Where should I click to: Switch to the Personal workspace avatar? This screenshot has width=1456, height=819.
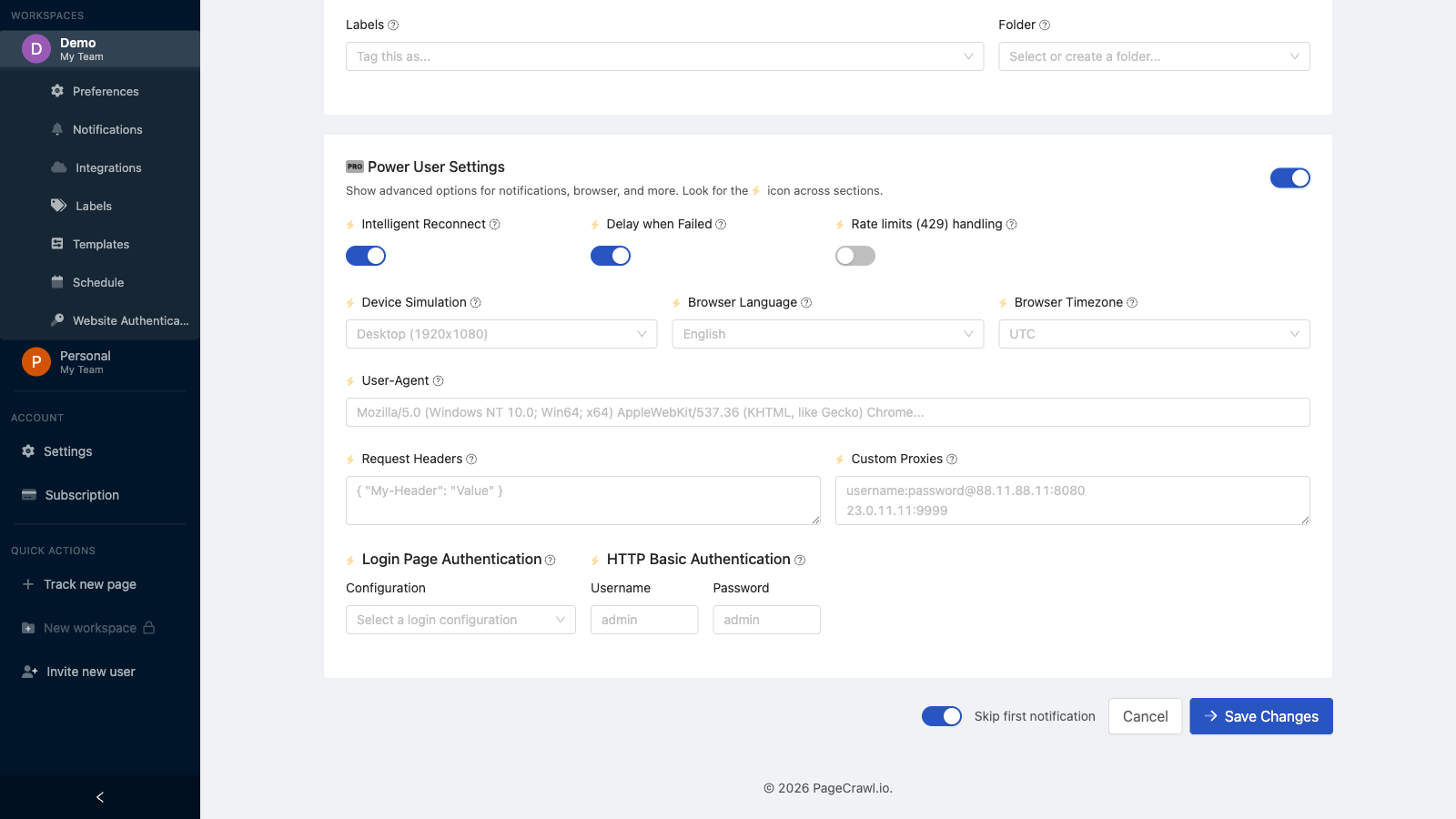point(35,361)
